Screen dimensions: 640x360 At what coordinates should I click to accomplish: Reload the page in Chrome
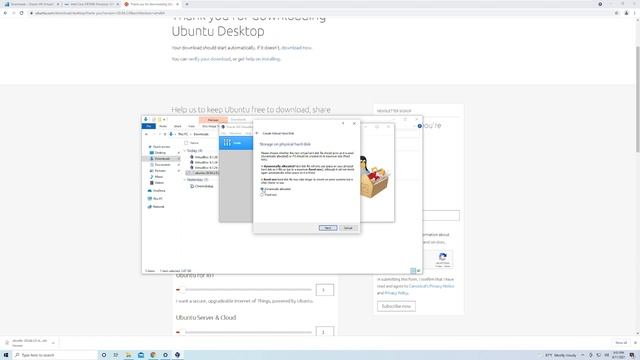tap(21, 13)
